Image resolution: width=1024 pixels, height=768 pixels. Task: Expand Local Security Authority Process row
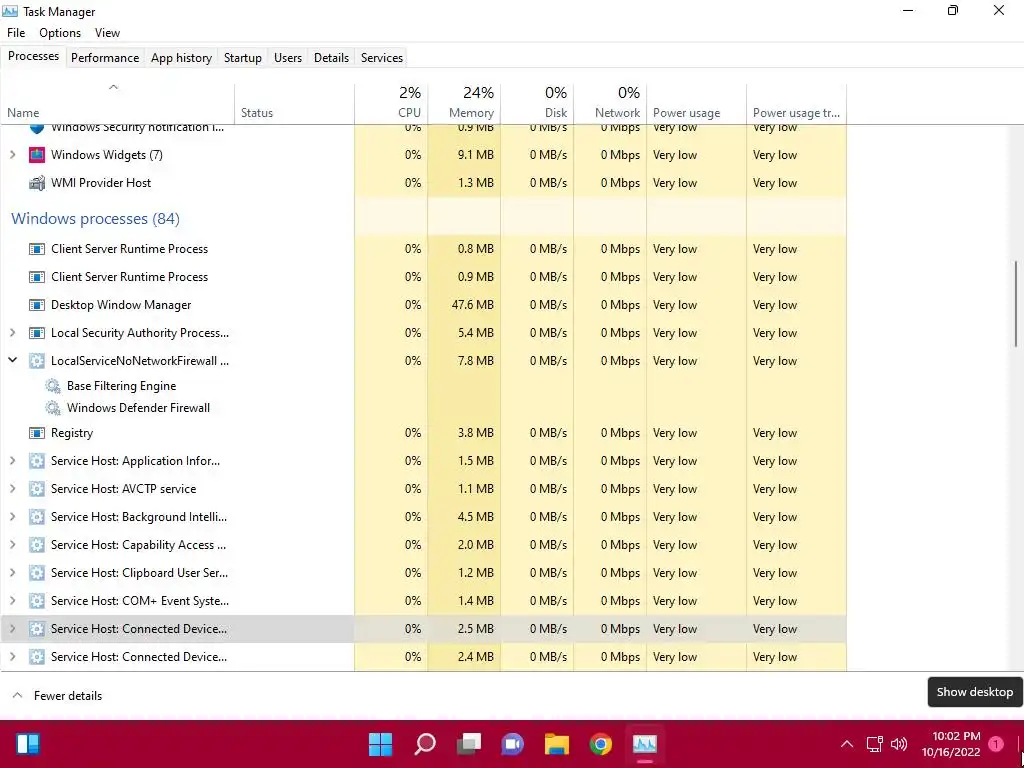click(12, 333)
